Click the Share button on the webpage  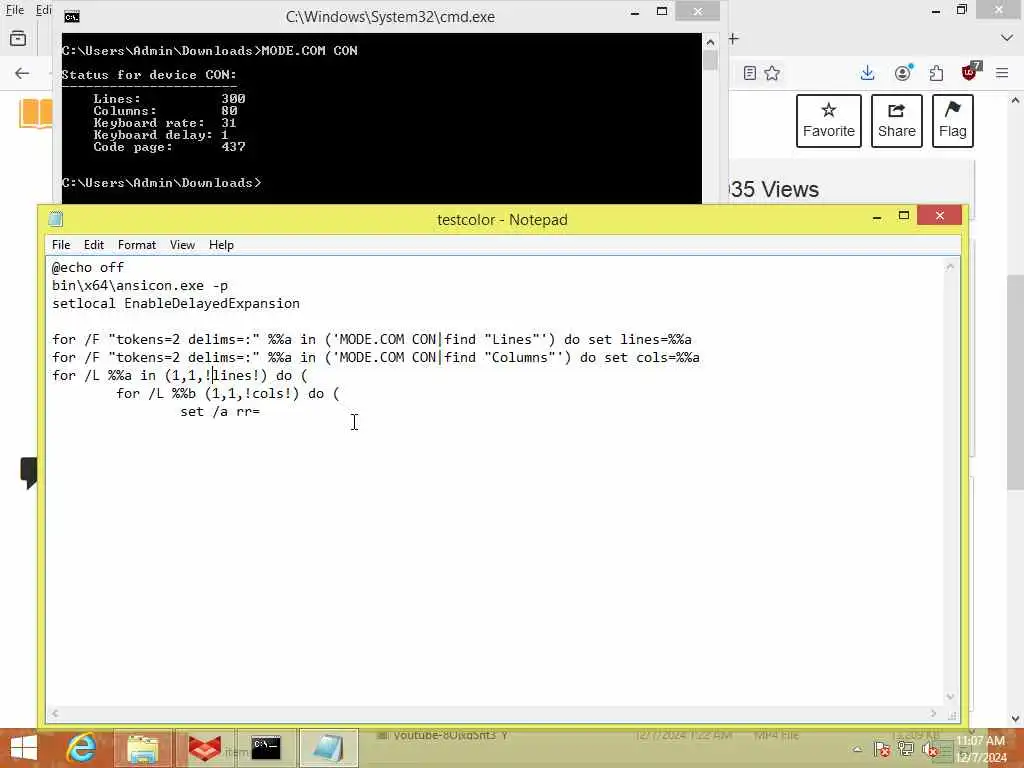[x=897, y=121]
